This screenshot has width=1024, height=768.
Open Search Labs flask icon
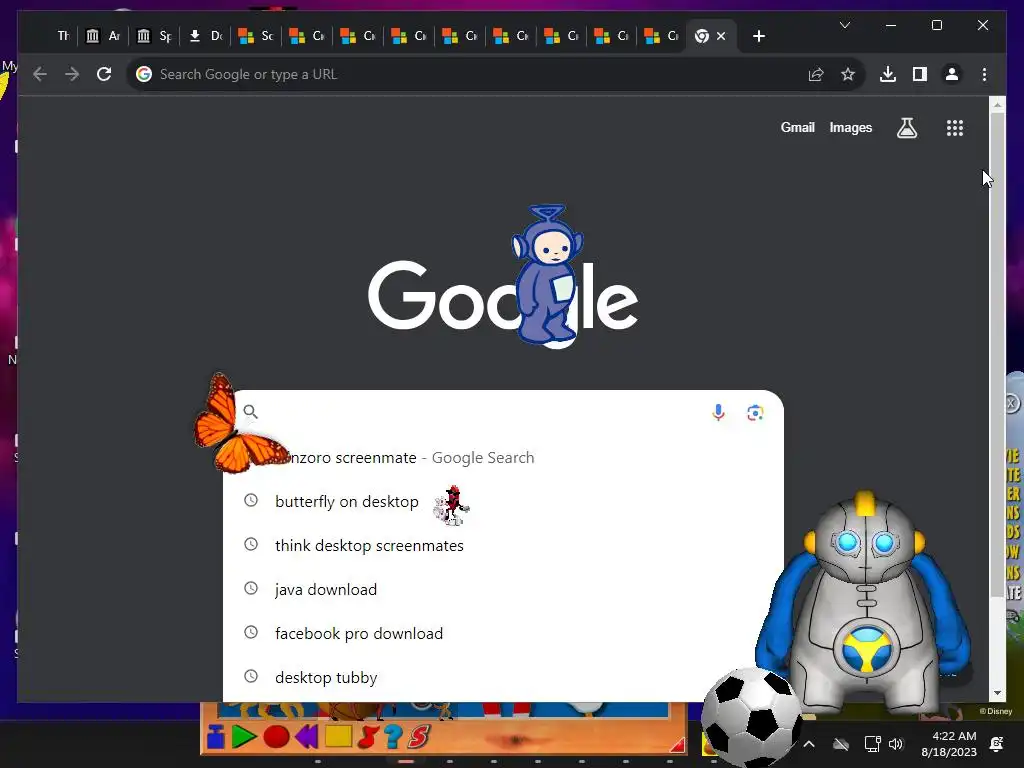pos(906,128)
